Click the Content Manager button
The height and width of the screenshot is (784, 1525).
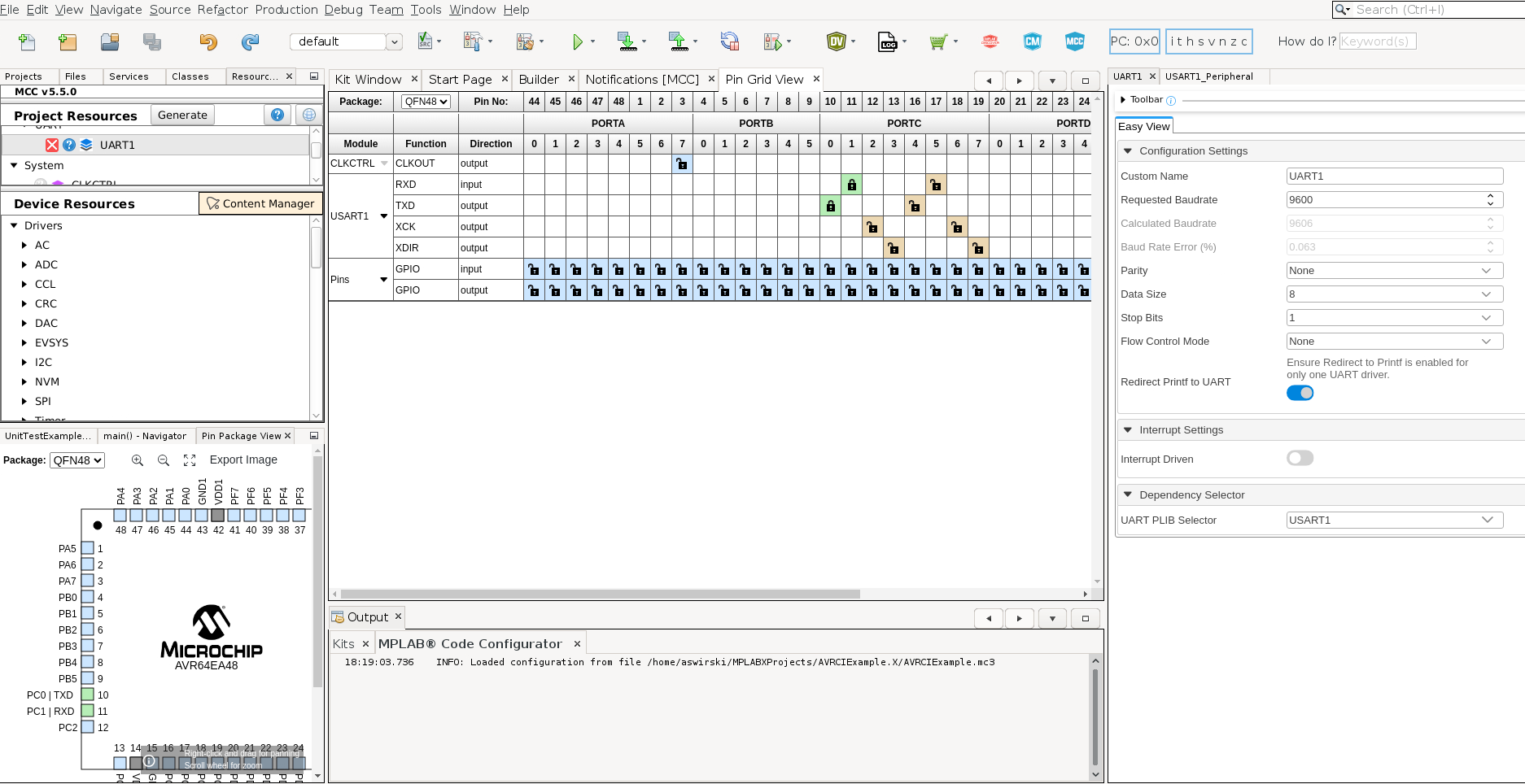tap(260, 203)
